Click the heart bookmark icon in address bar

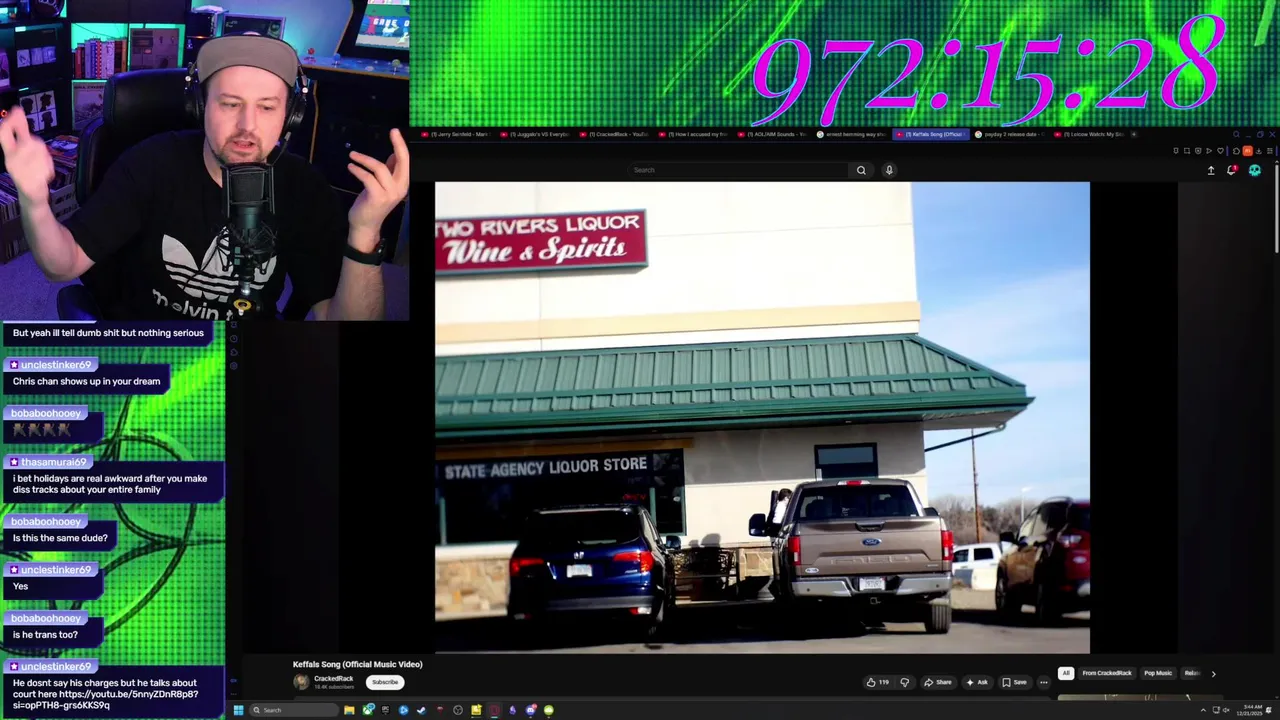pos(1220,151)
